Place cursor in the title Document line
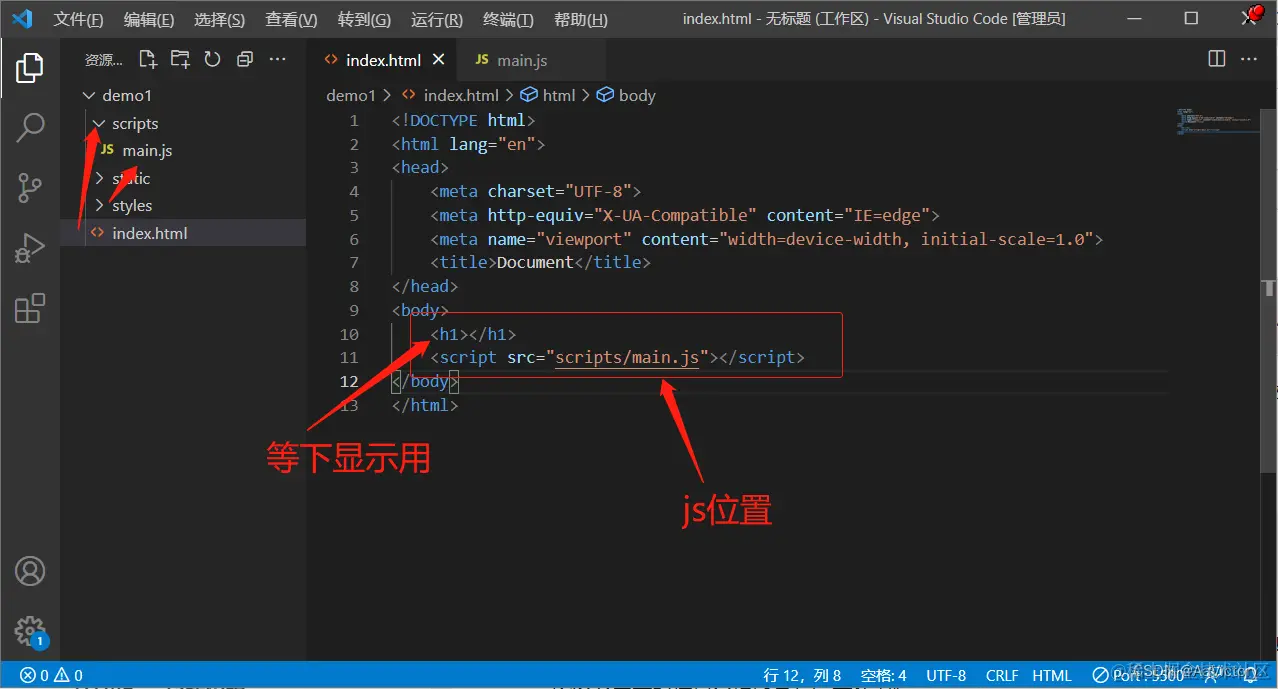The image size is (1278, 689). 540,262
